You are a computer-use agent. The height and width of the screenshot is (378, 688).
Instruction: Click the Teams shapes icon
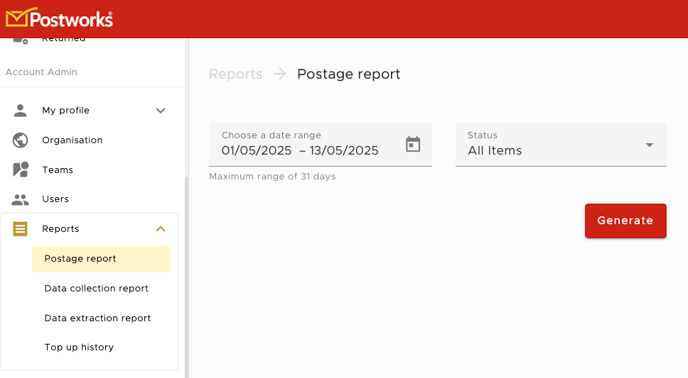(x=21, y=169)
